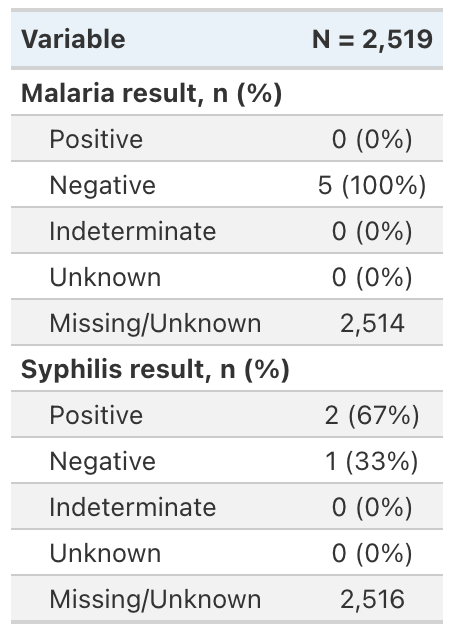Click the Variable column header
This screenshot has height=632, width=452.
pos(73,40)
